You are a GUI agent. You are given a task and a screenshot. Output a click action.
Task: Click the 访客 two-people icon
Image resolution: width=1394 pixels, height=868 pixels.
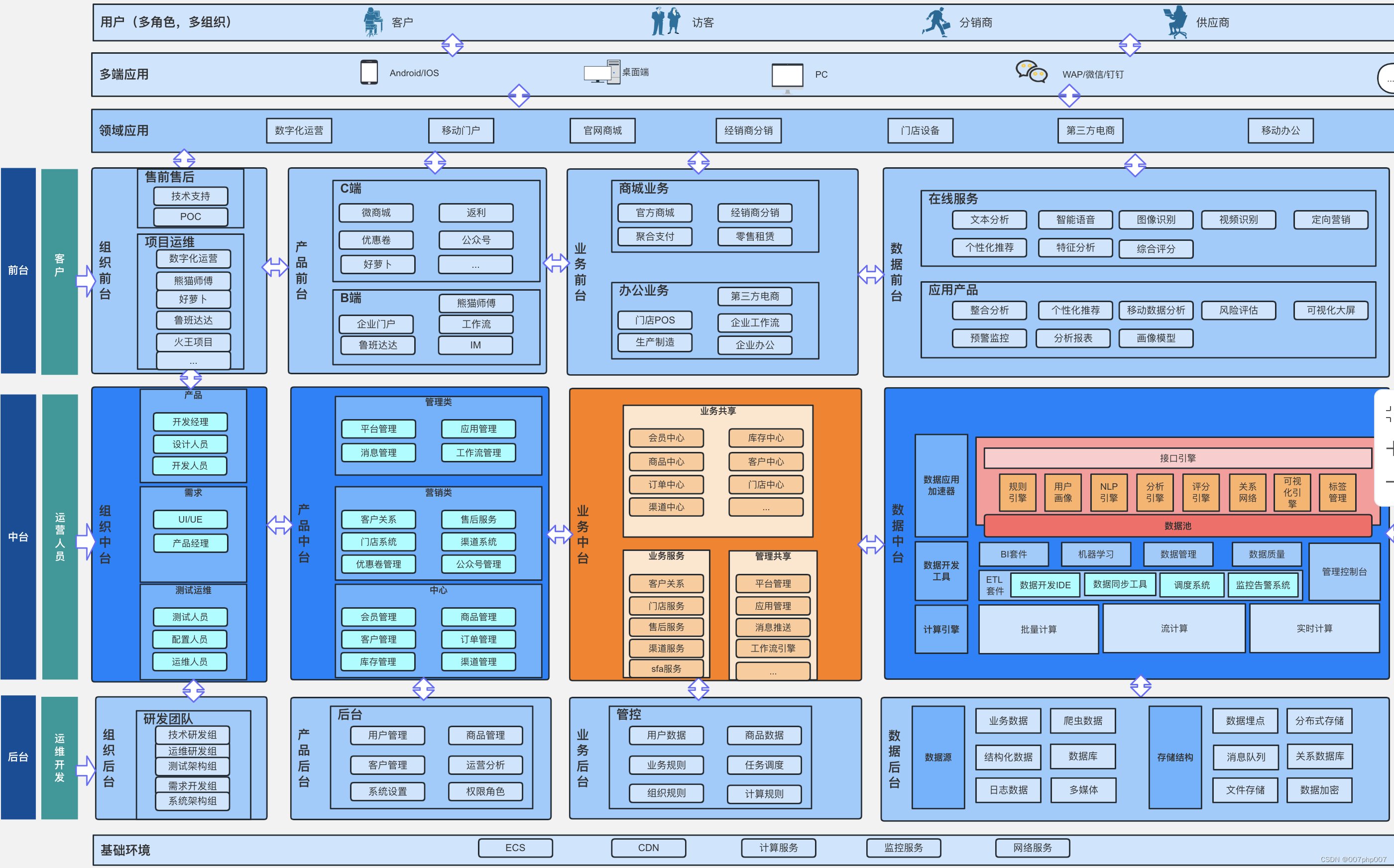pyautogui.click(x=666, y=22)
